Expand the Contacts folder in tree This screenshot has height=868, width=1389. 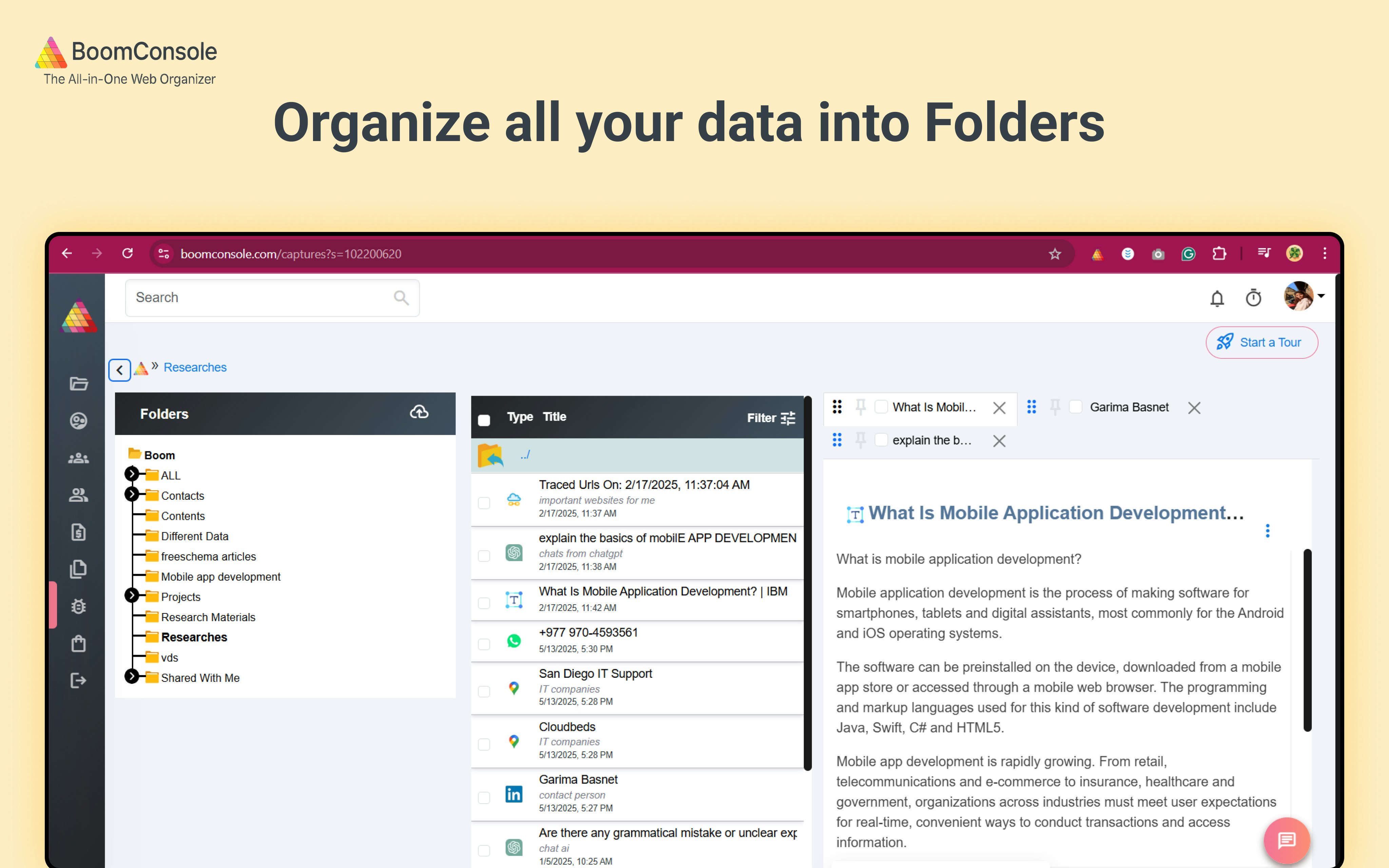[x=132, y=494]
